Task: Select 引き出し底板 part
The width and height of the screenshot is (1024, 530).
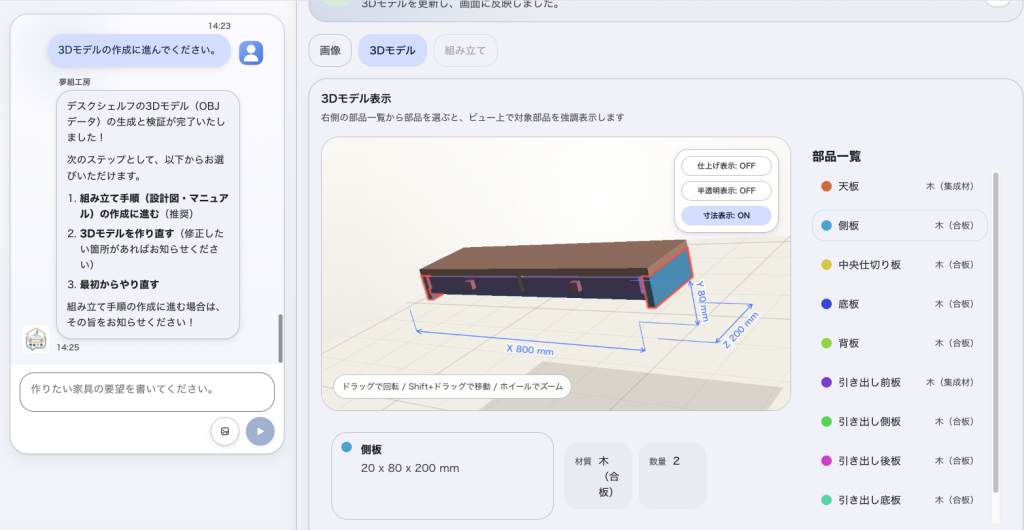Action: 899,500
